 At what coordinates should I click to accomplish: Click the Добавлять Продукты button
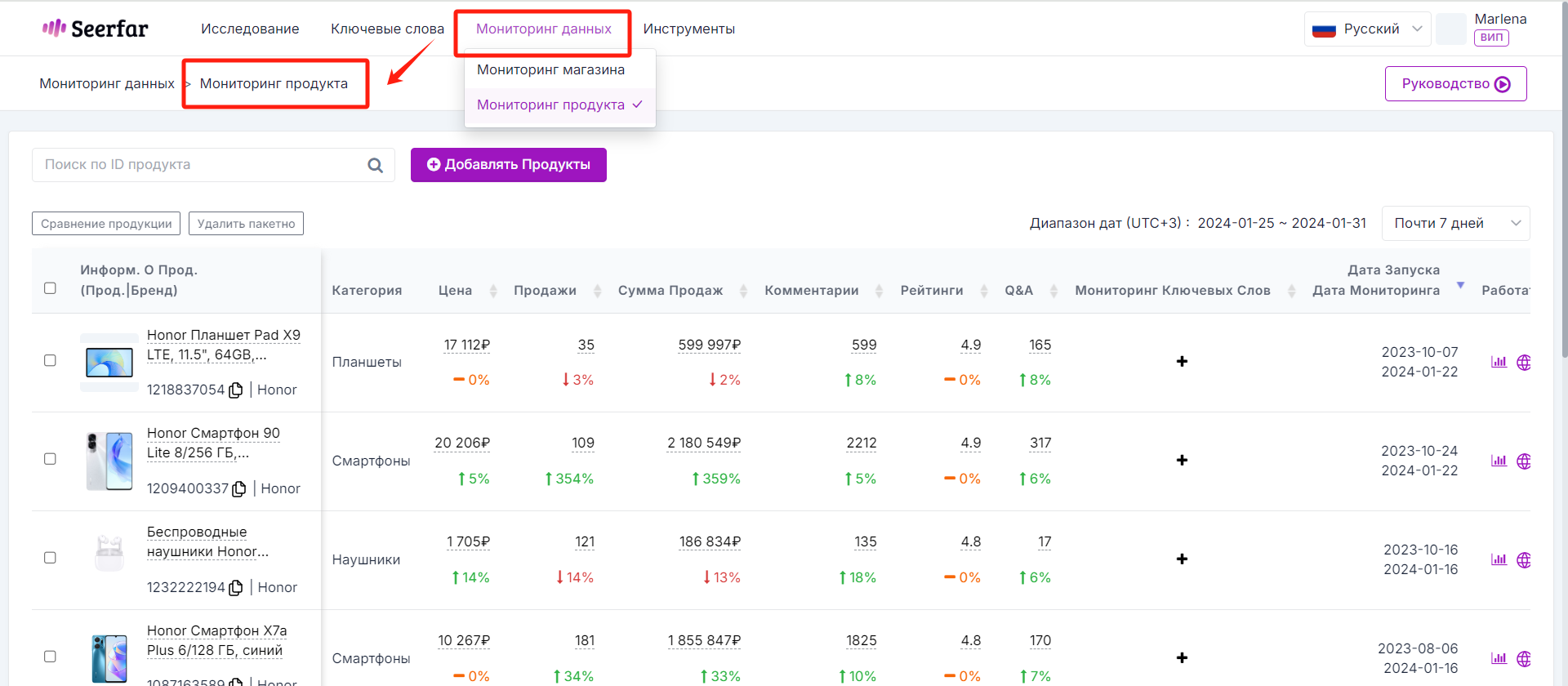[509, 165]
